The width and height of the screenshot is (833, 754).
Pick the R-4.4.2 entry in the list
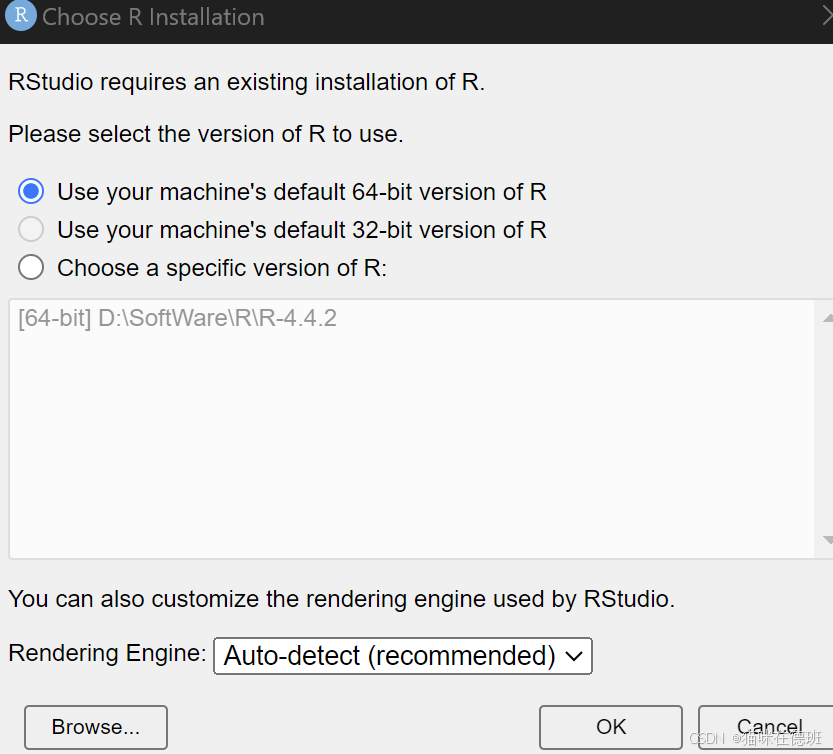coord(177,319)
